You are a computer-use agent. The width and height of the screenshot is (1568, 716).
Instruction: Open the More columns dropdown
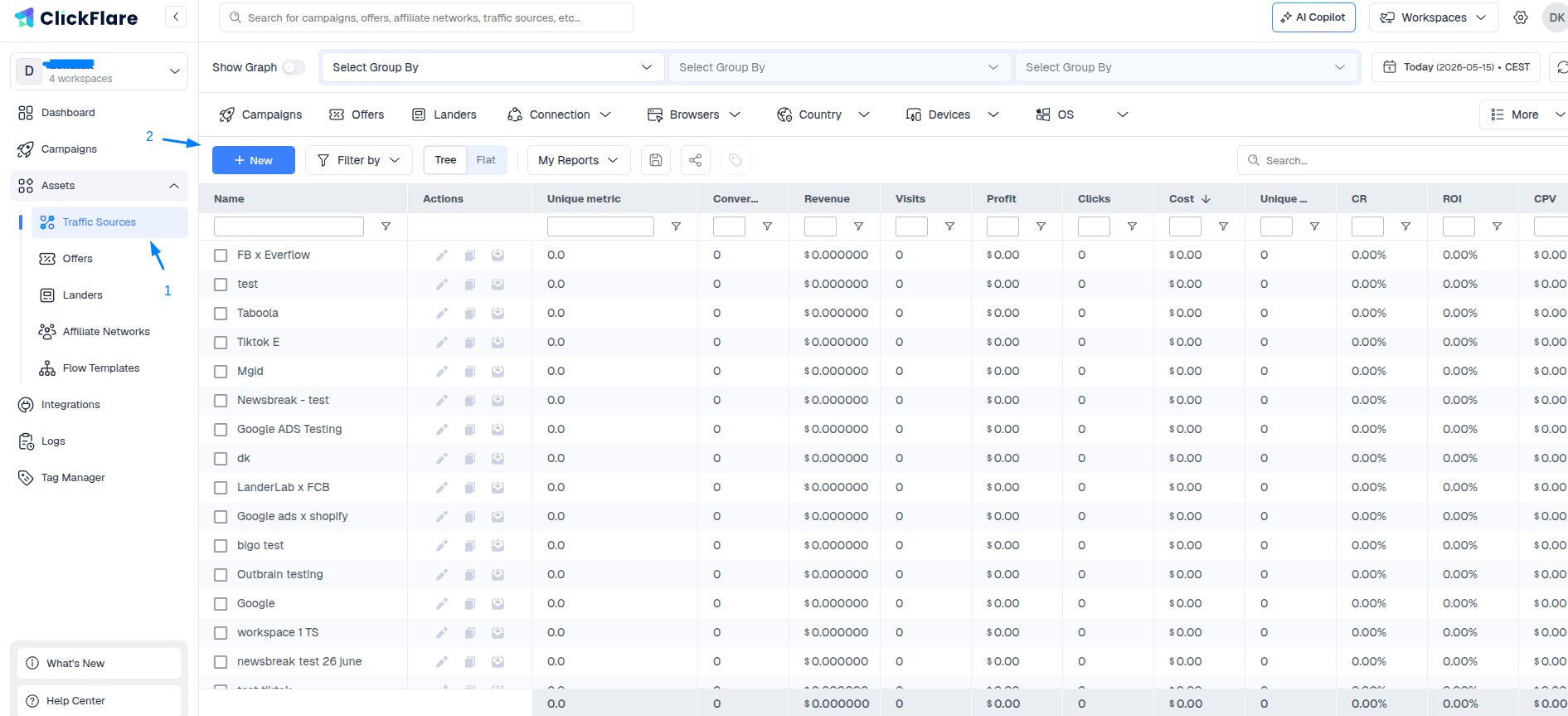pyautogui.click(x=1524, y=114)
